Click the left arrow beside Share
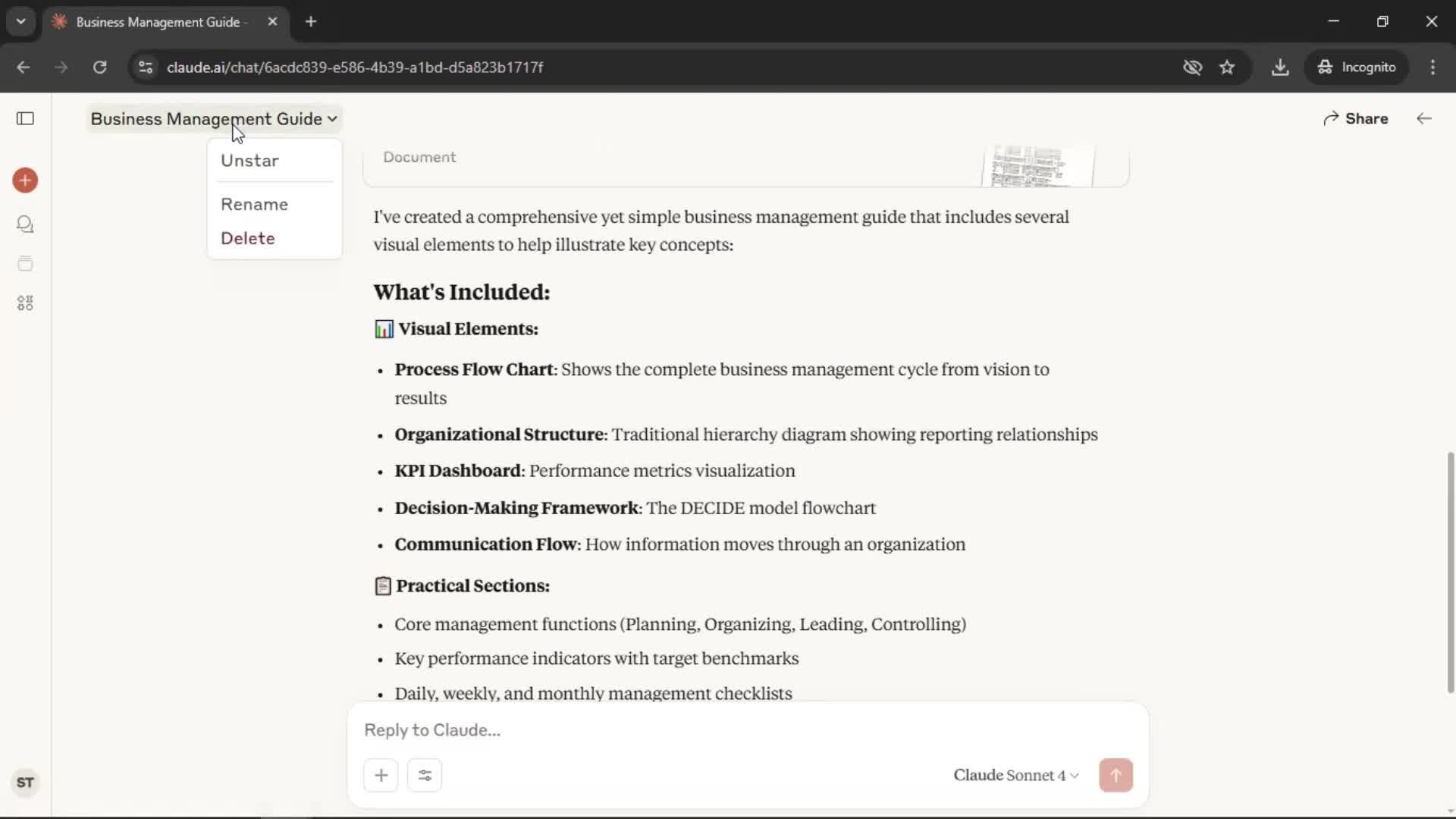Image resolution: width=1456 pixels, height=819 pixels. [x=1424, y=118]
